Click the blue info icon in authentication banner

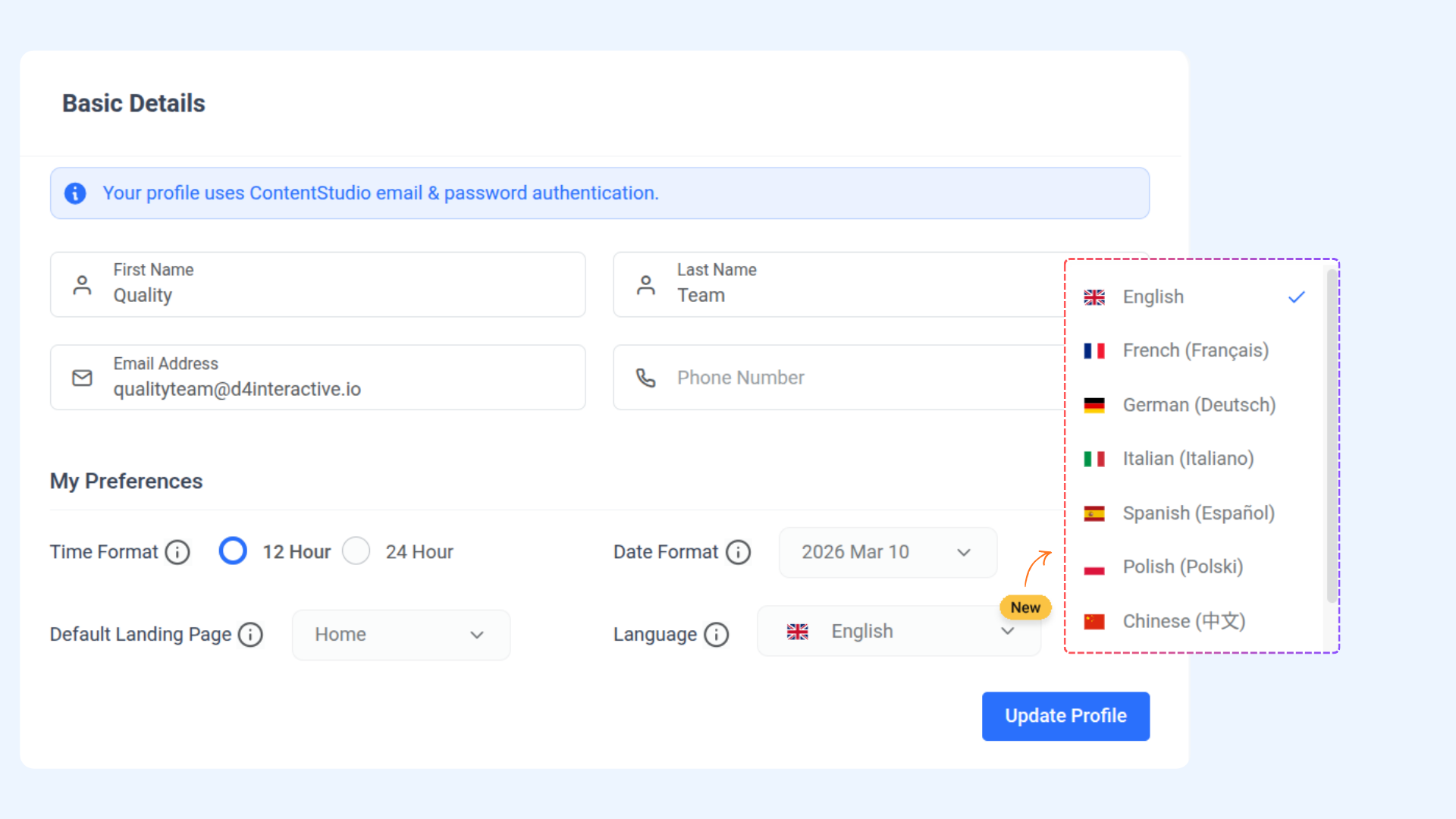click(75, 193)
